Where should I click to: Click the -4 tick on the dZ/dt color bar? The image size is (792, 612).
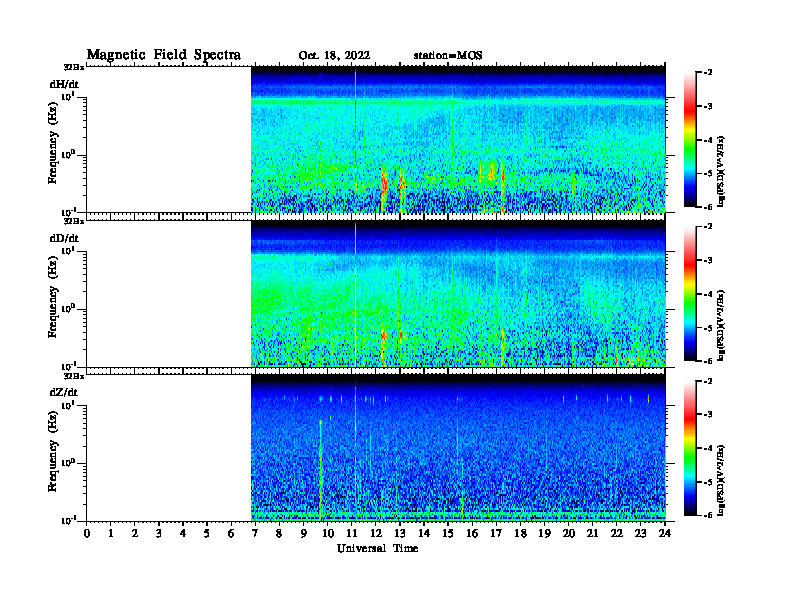tap(707, 448)
